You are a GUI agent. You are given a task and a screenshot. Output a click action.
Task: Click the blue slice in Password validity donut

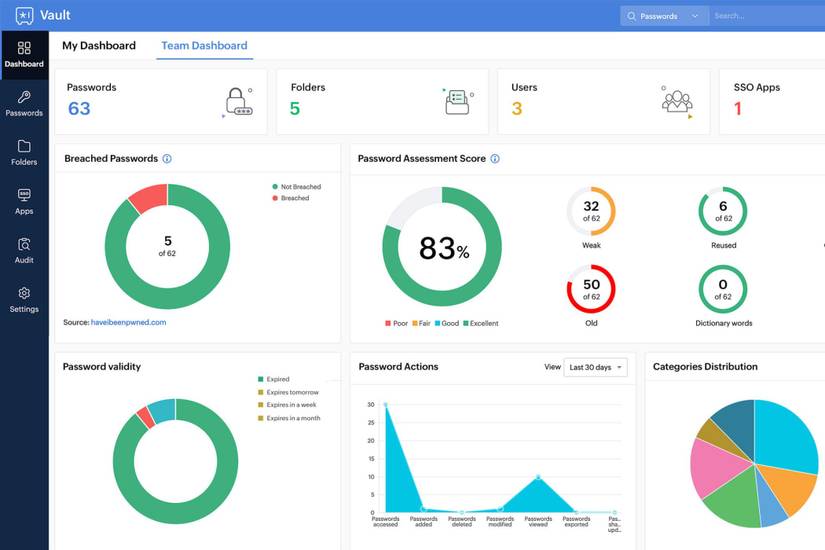[x=162, y=411]
